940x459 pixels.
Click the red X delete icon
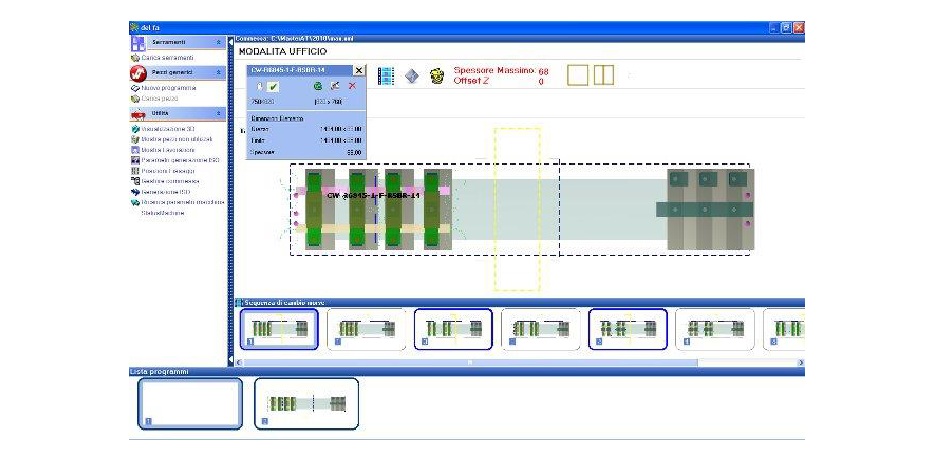[352, 87]
